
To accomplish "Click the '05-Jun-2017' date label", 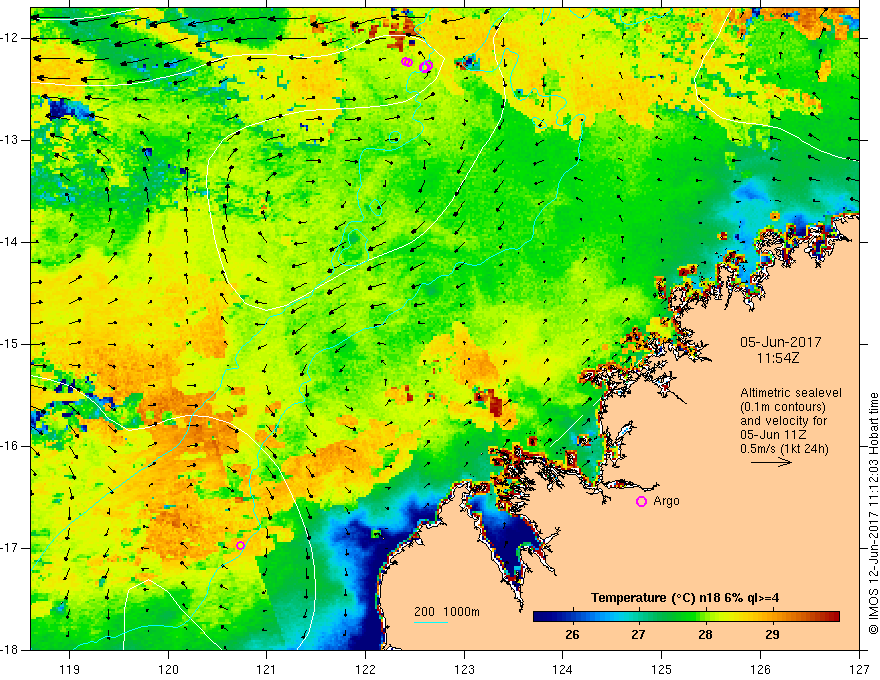I will 781,342.
